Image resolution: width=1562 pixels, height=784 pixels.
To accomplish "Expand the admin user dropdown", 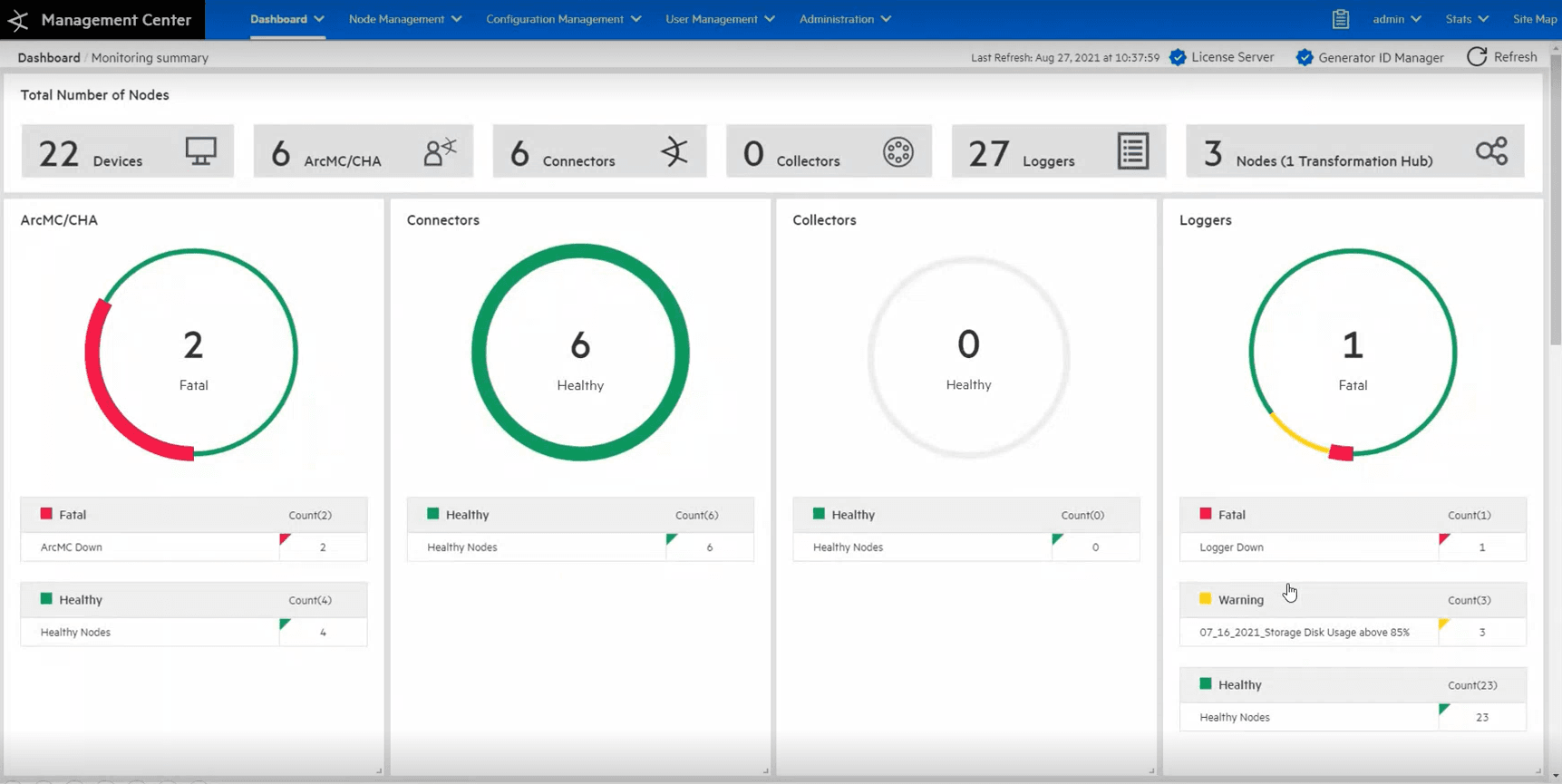I will [x=1396, y=19].
